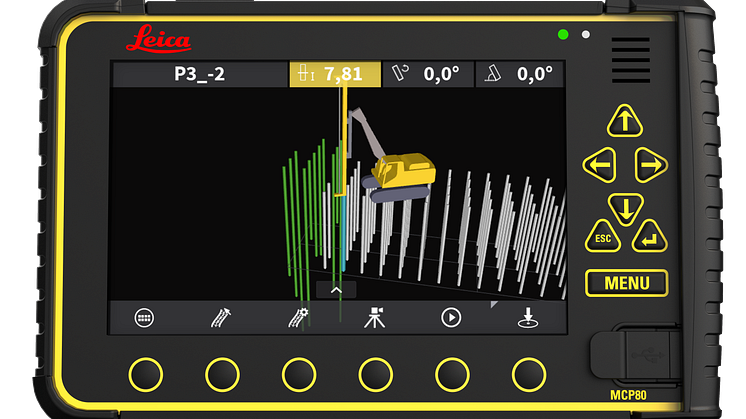
Task: Click the depth gauge icon beside 7,81
Action: (305, 74)
